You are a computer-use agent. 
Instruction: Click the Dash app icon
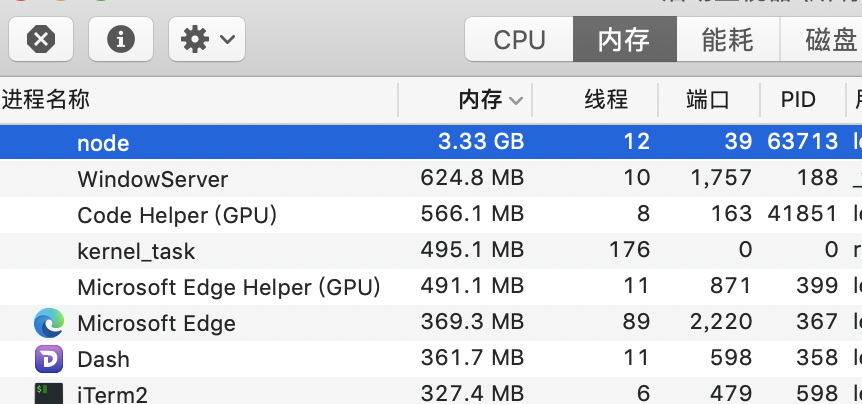pyautogui.click(x=49, y=359)
